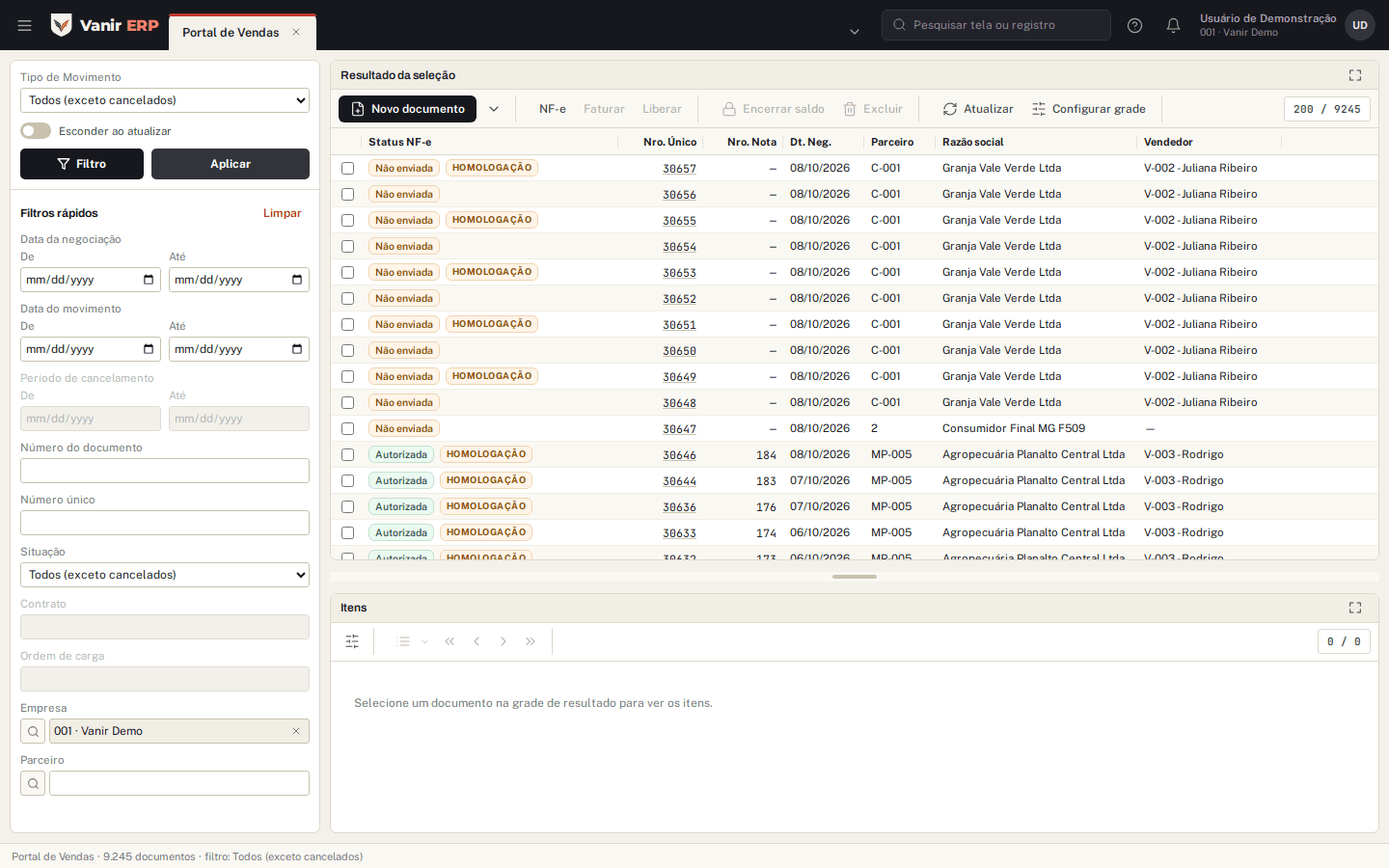The height and width of the screenshot is (868, 1389).
Task: Open Configurar grade
Action: click(1089, 109)
